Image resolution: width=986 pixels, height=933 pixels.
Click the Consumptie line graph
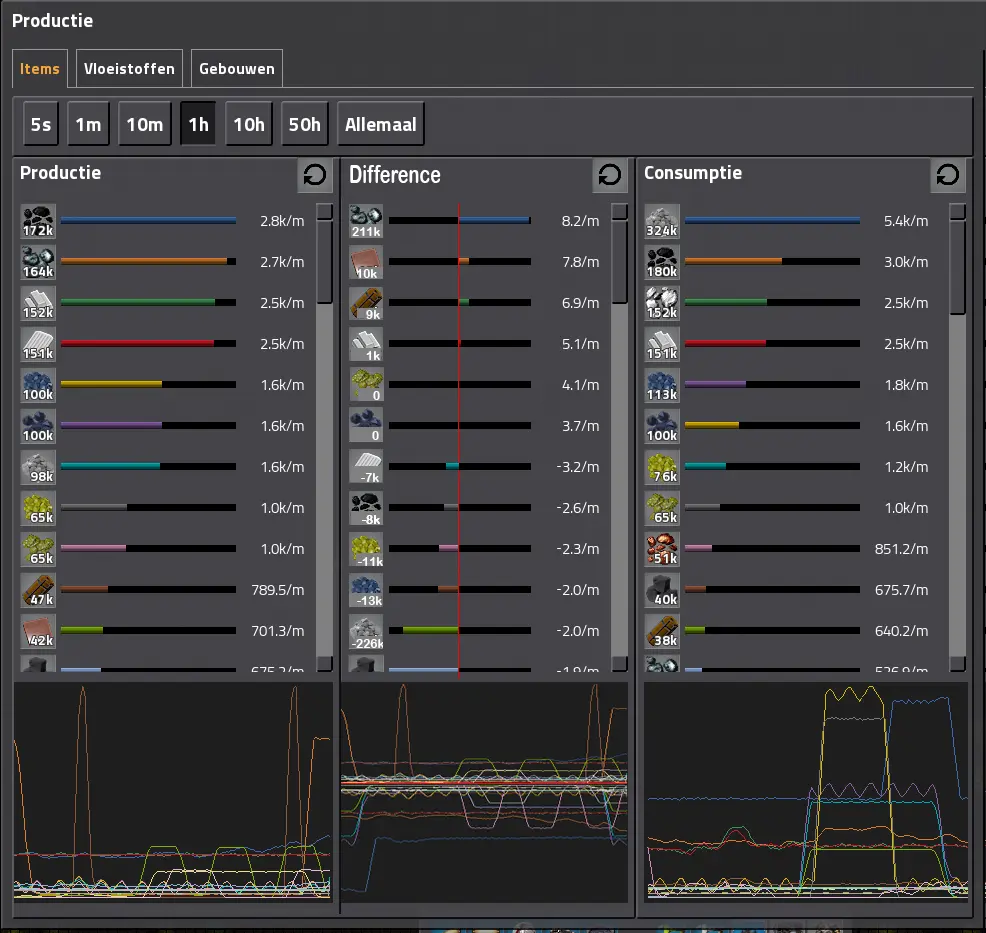coord(806,792)
